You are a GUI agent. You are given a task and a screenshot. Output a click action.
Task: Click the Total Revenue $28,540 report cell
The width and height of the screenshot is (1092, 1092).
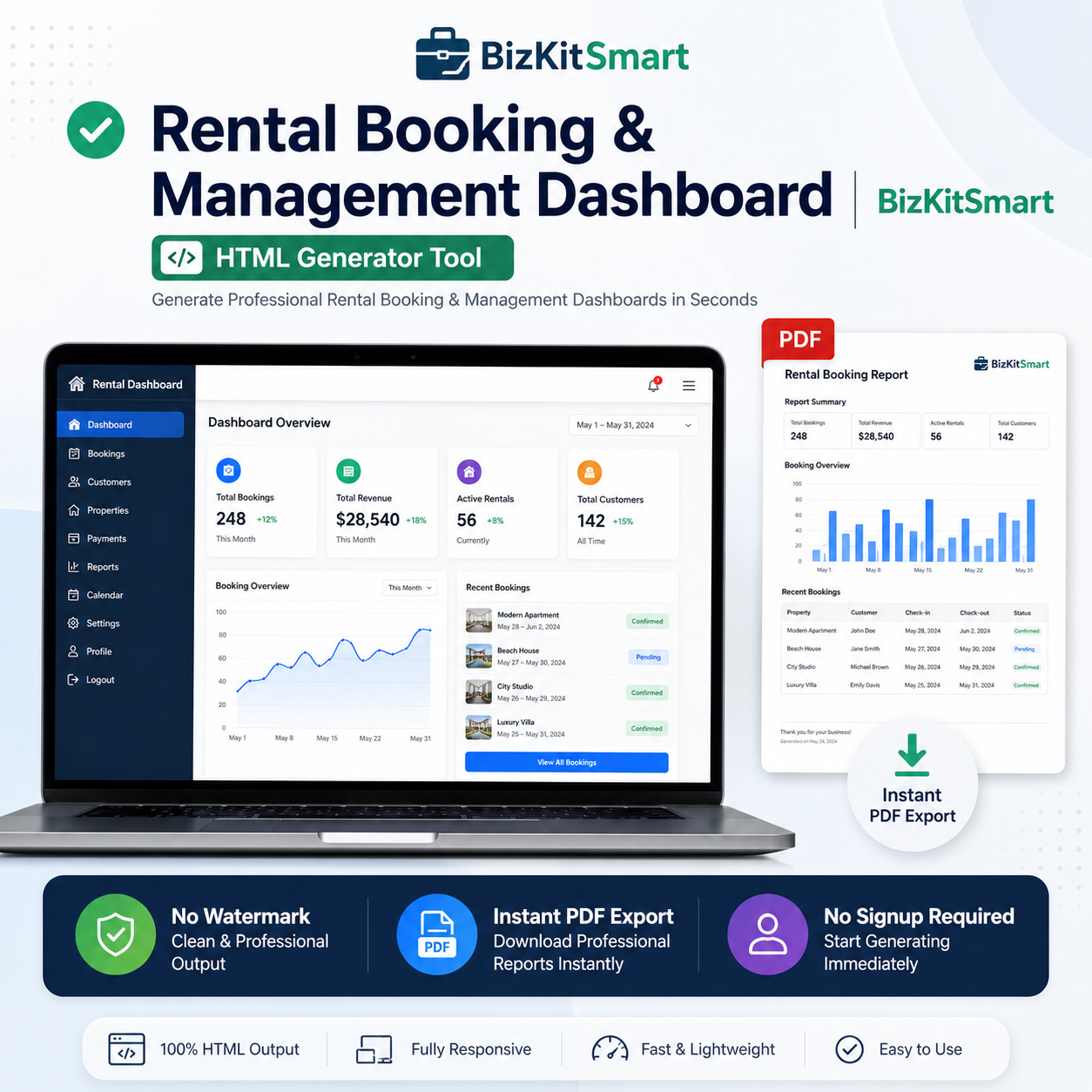point(886,431)
